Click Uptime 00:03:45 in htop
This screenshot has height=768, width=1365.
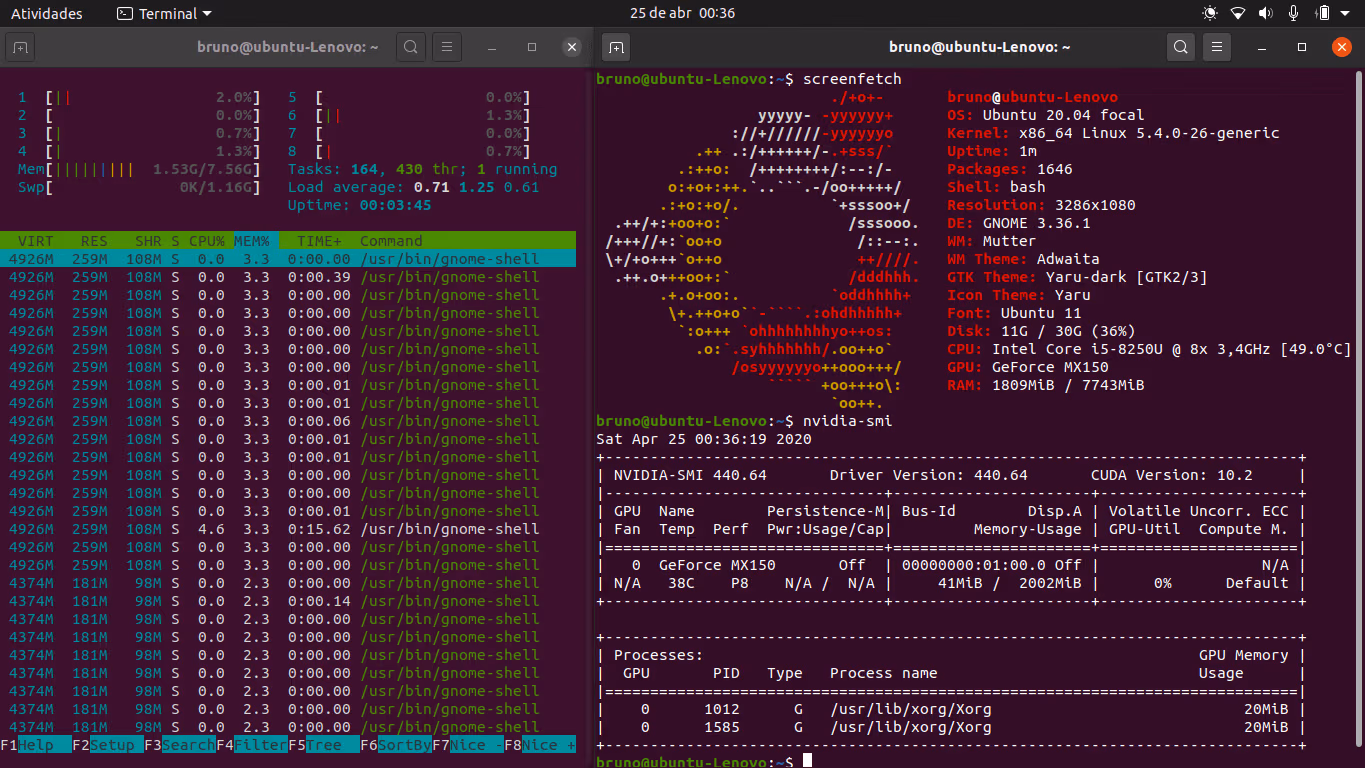(360, 205)
